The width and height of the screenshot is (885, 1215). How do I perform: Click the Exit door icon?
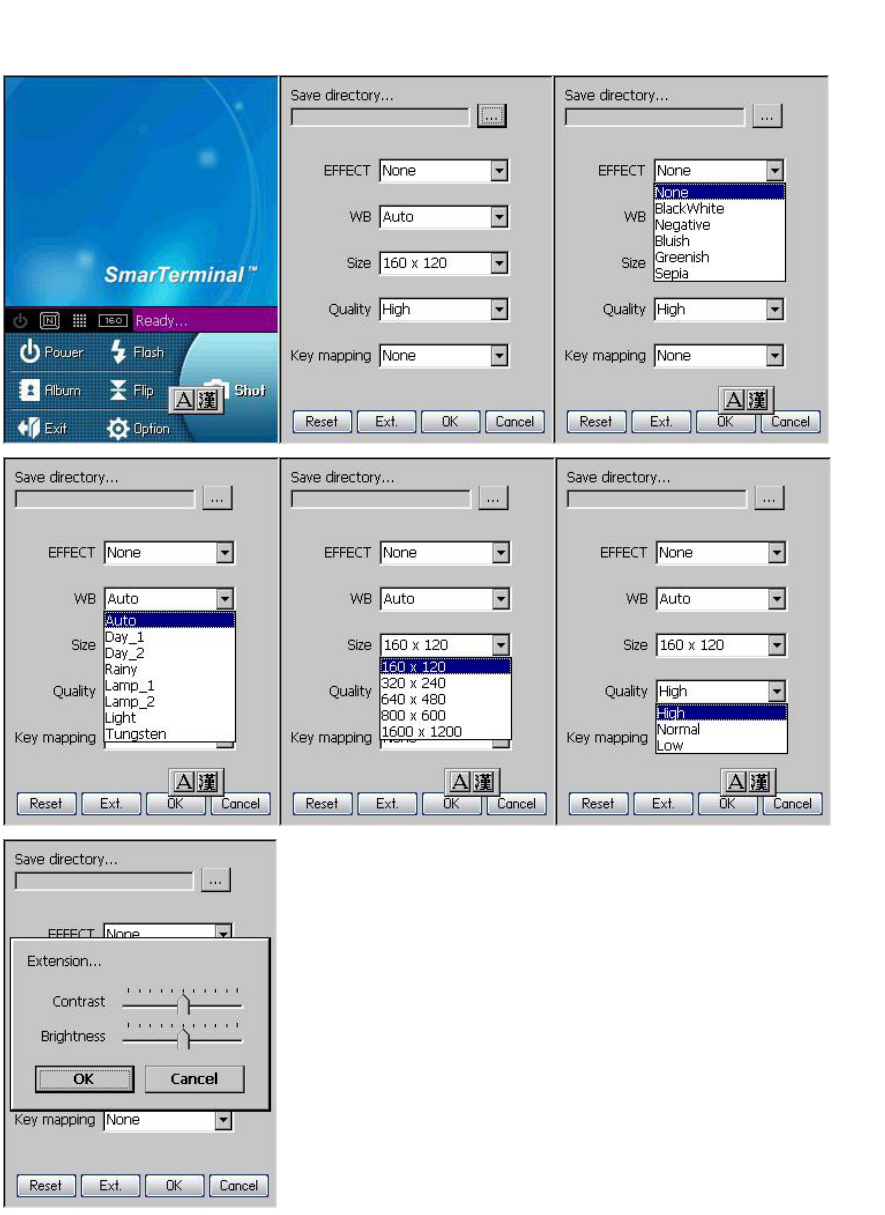pyautogui.click(x=29, y=428)
